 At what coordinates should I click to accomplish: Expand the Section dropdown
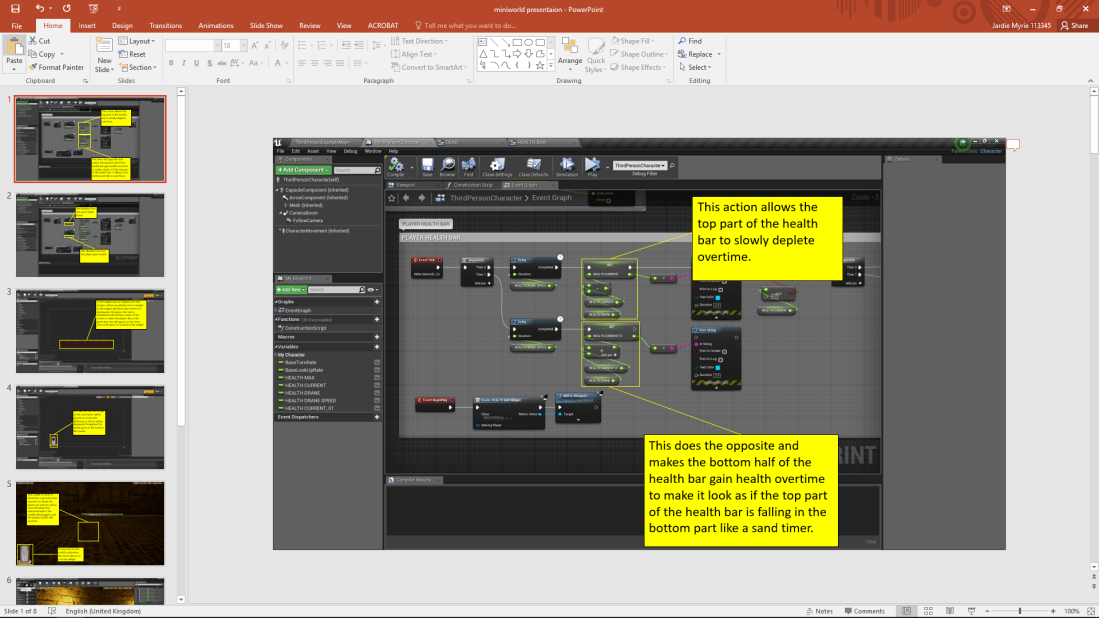[x=140, y=68]
